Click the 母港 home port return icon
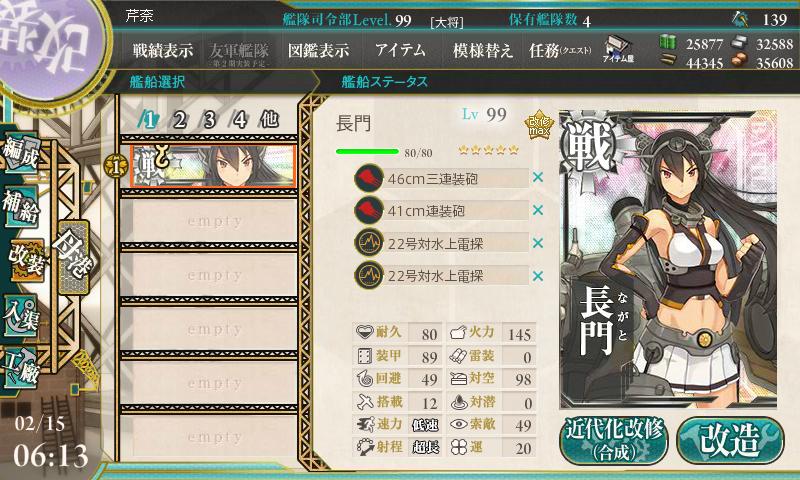800x480 pixels. (74, 257)
